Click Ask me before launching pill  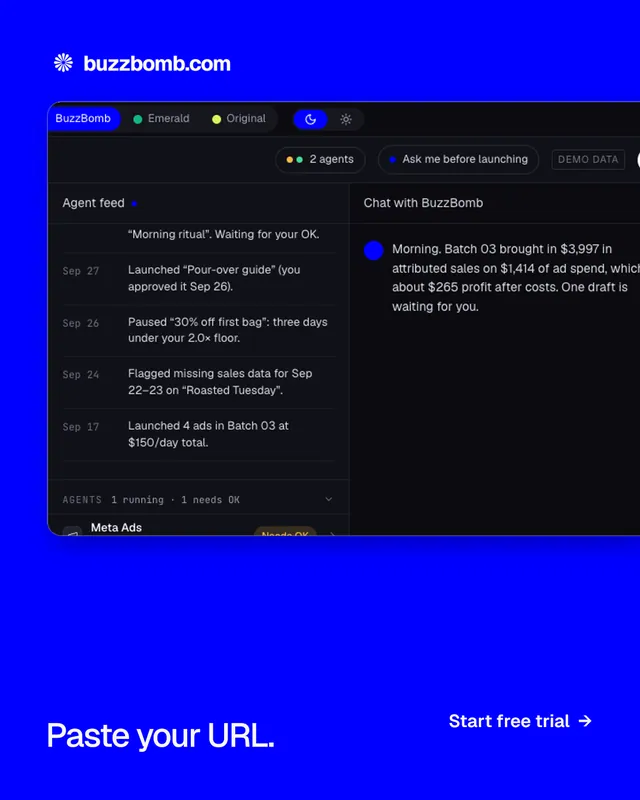[458, 159]
